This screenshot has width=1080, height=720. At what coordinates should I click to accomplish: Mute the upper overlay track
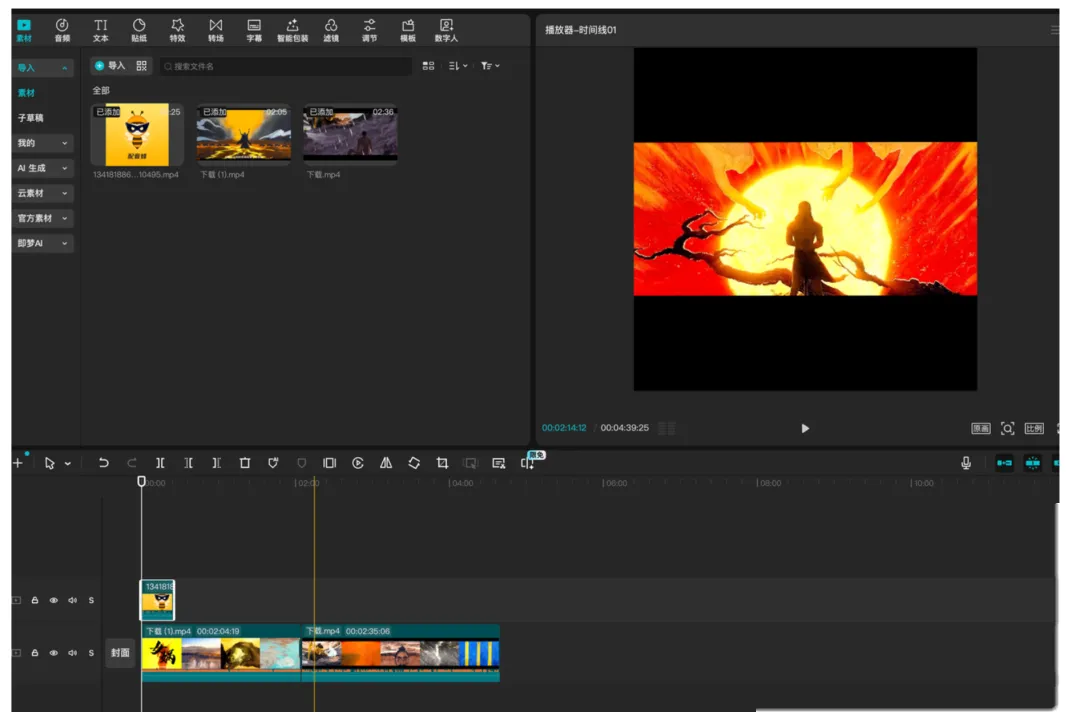coord(72,600)
